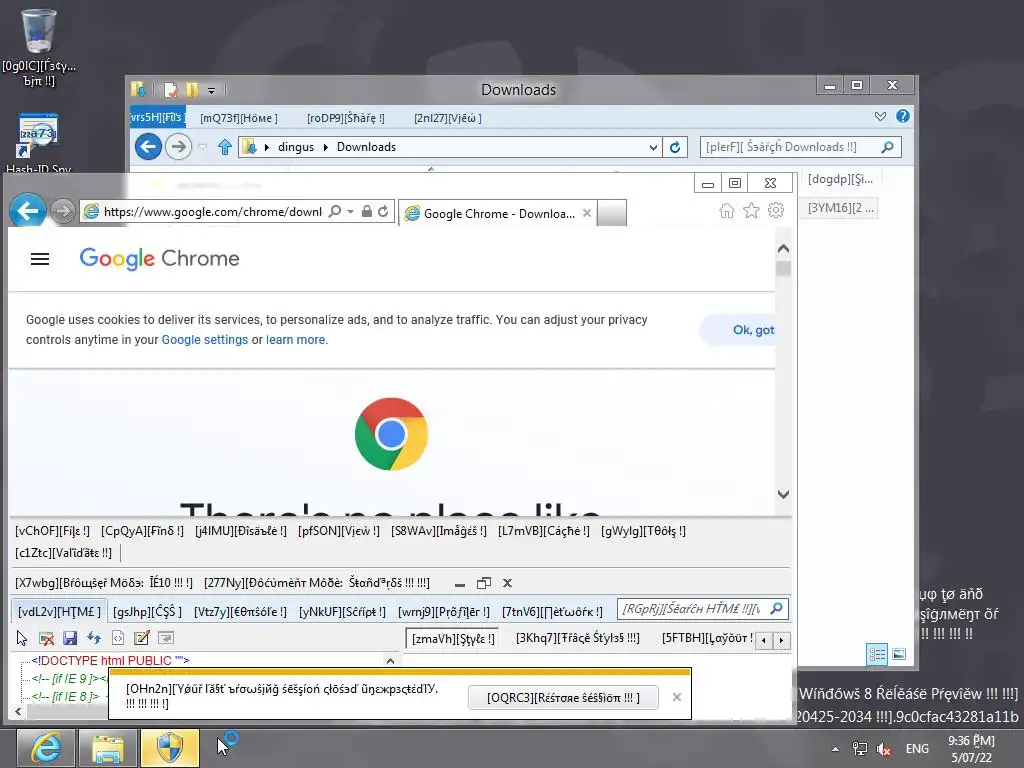Refresh the Downloads explorer address bar
The width and height of the screenshot is (1024, 768).
coord(675,147)
